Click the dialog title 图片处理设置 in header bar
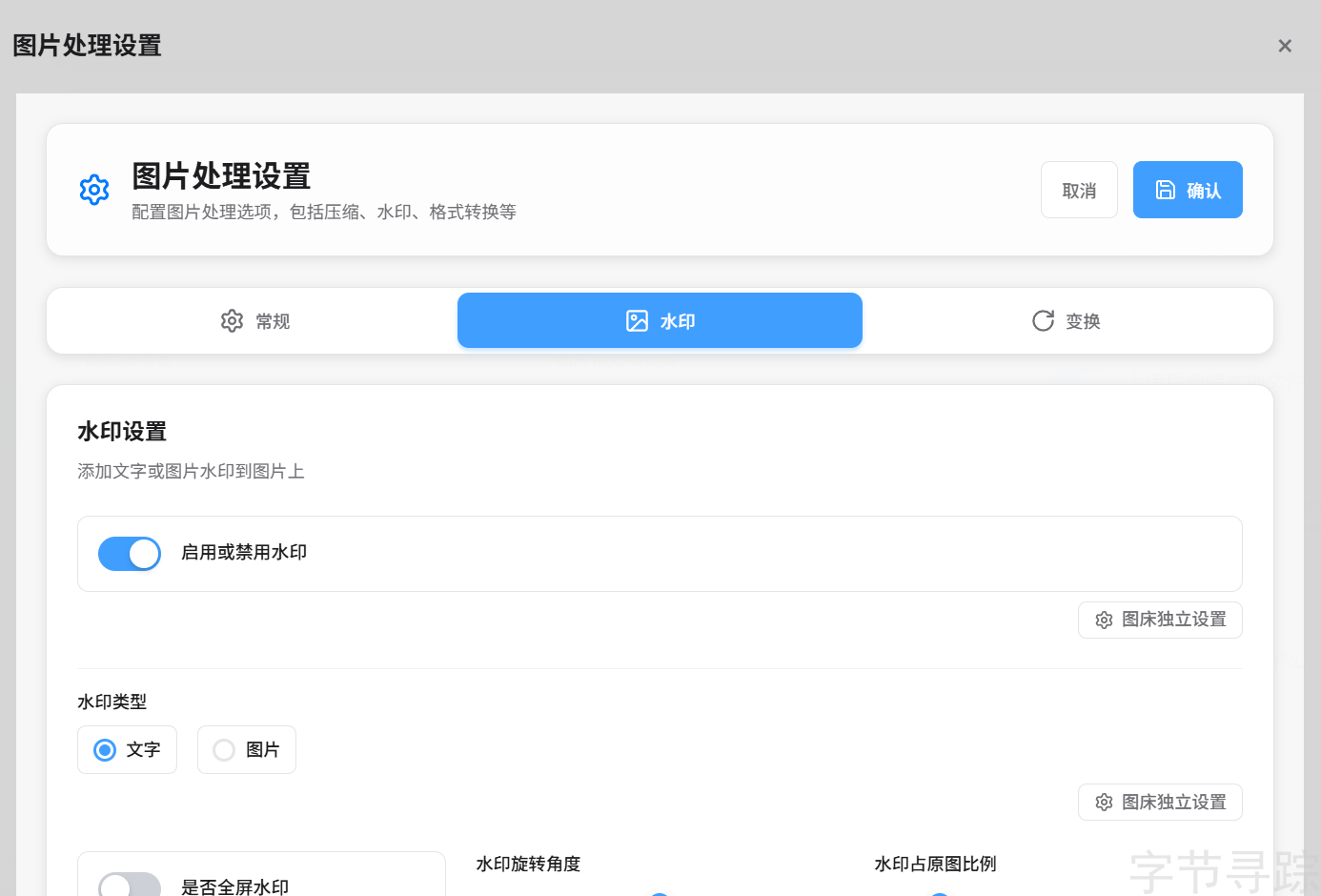Viewport: 1321px width, 896px height. point(87,46)
